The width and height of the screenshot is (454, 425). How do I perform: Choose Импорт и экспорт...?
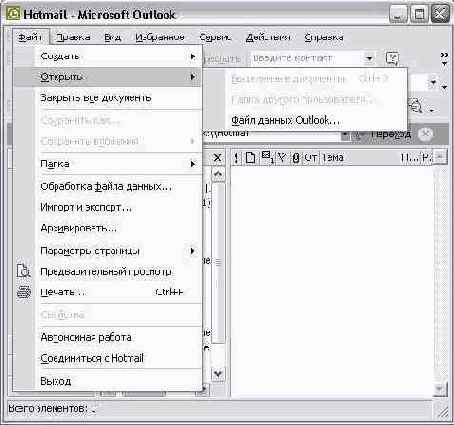pos(108,207)
